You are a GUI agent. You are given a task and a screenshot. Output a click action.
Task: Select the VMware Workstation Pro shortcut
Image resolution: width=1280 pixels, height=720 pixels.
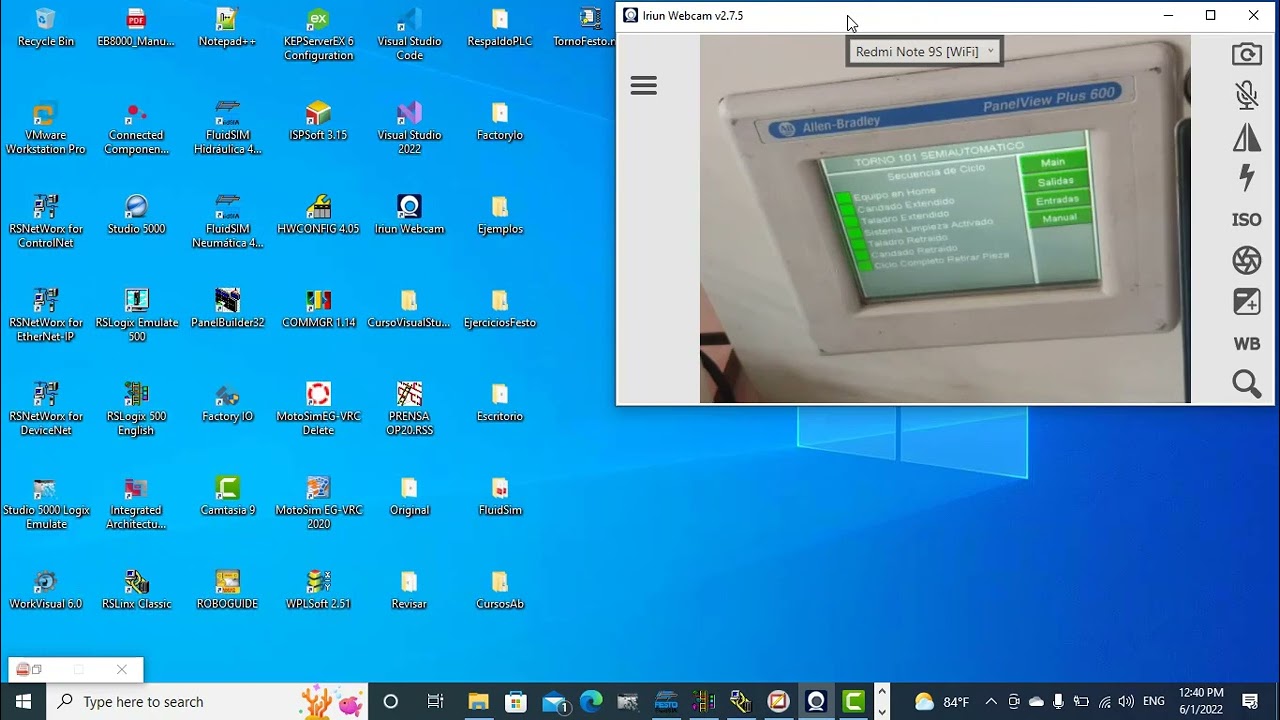coord(44,129)
